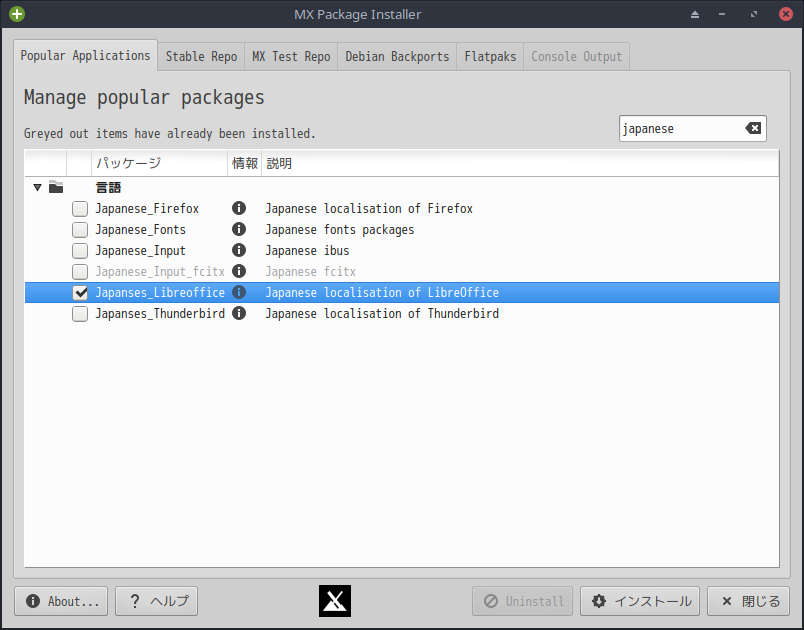Click the window shade (roll-up) arrow icon
The height and width of the screenshot is (630, 804).
pyautogui.click(x=695, y=14)
